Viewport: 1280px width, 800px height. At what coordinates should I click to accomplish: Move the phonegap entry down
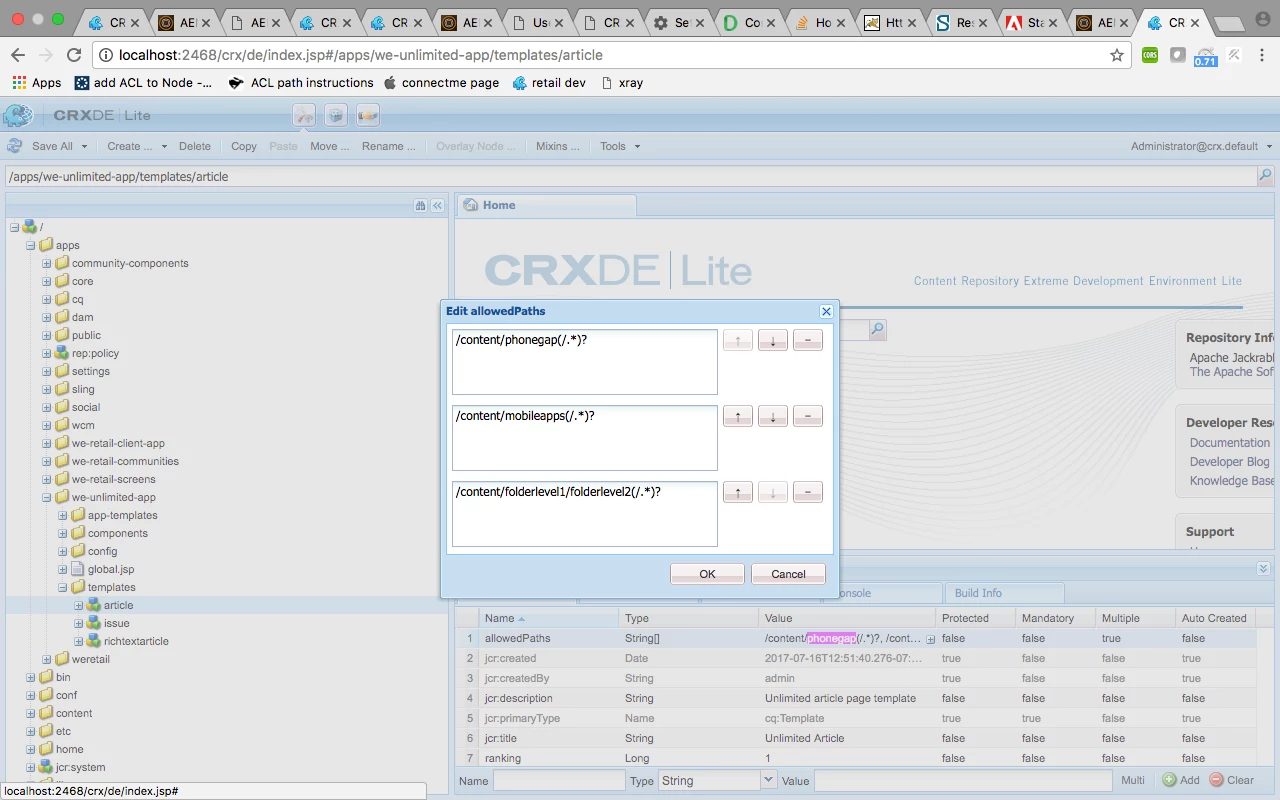(773, 340)
